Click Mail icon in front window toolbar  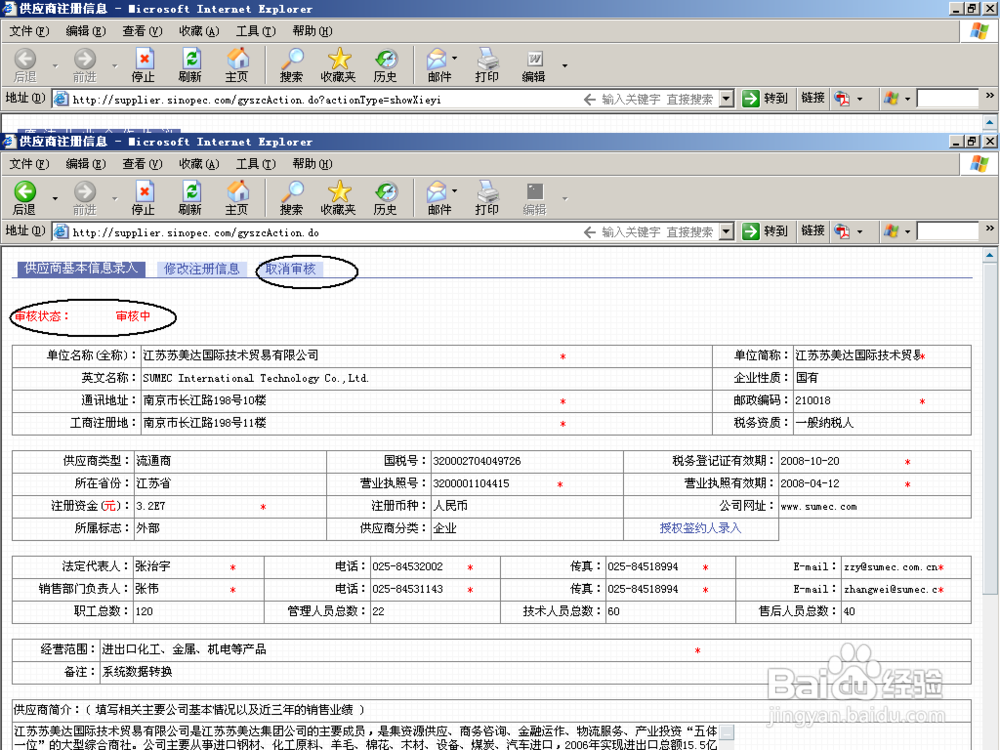[x=437, y=191]
